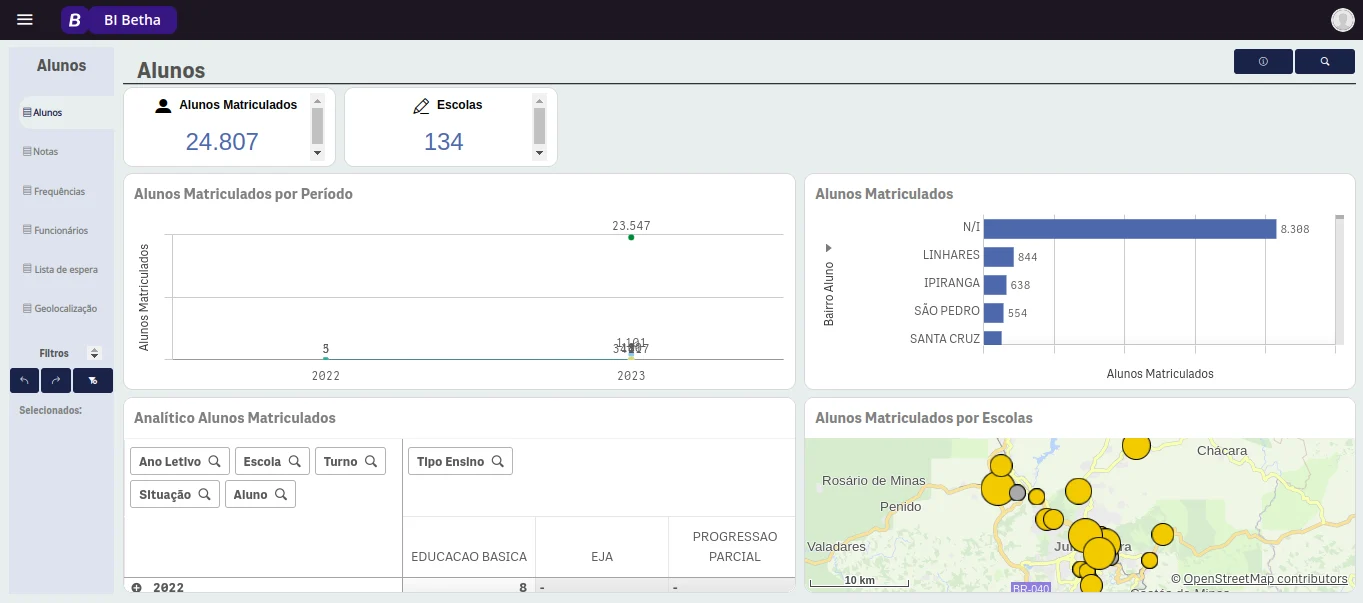Open the Frequências sheet

pos(61,191)
